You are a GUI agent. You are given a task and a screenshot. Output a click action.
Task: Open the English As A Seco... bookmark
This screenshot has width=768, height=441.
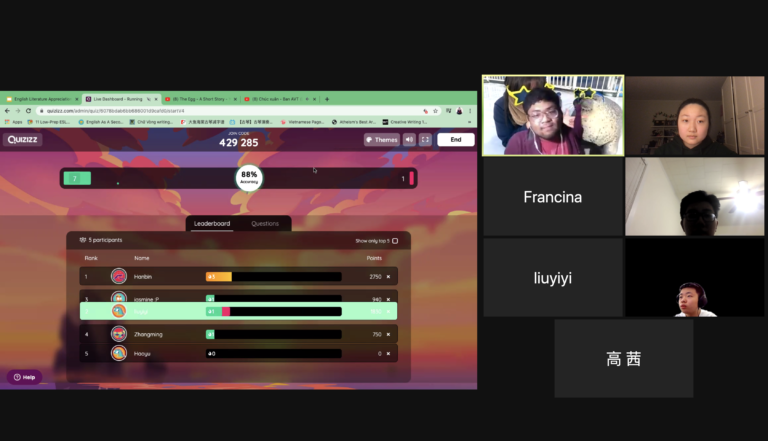(x=101, y=122)
